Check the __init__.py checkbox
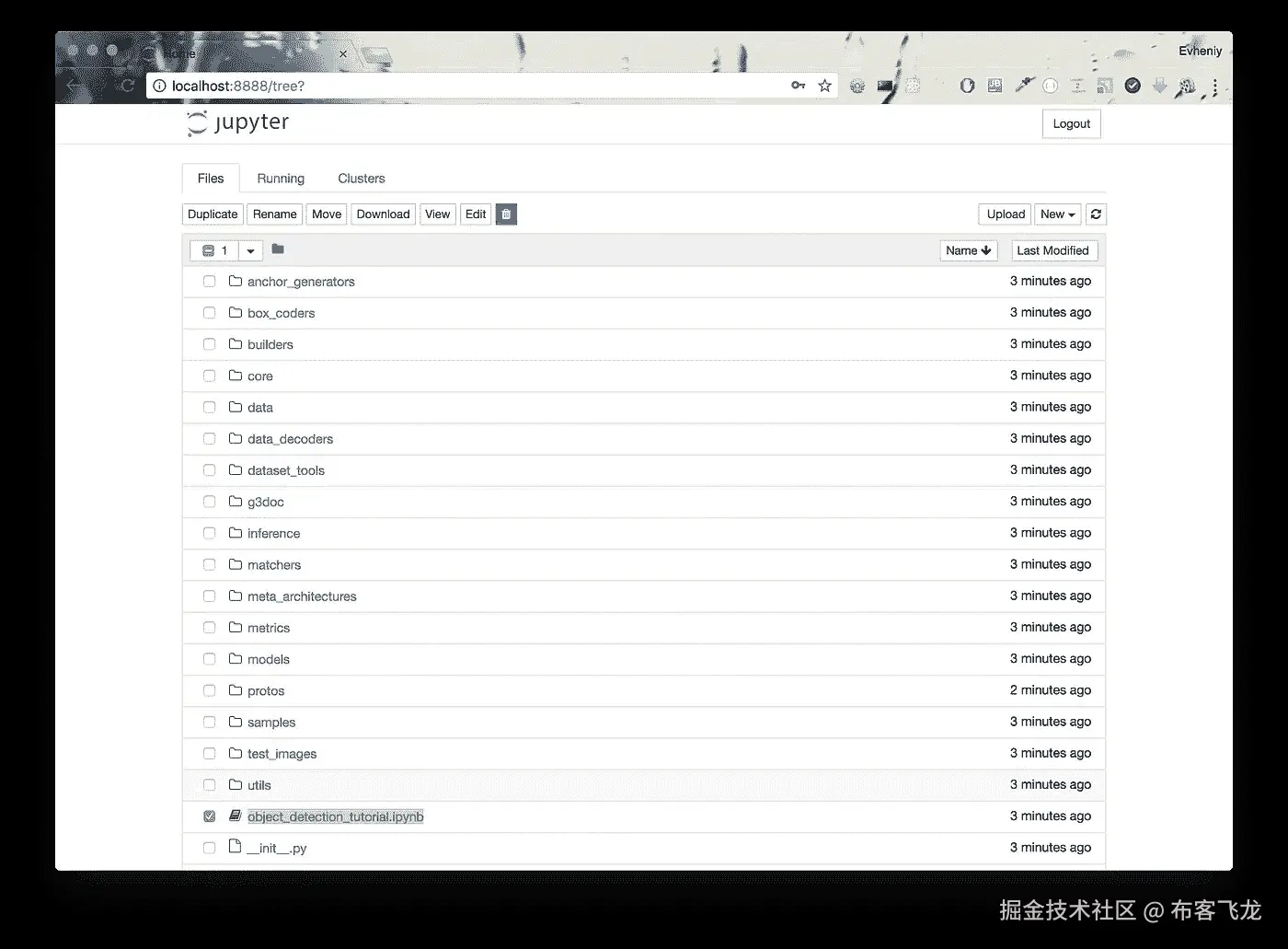 point(210,848)
